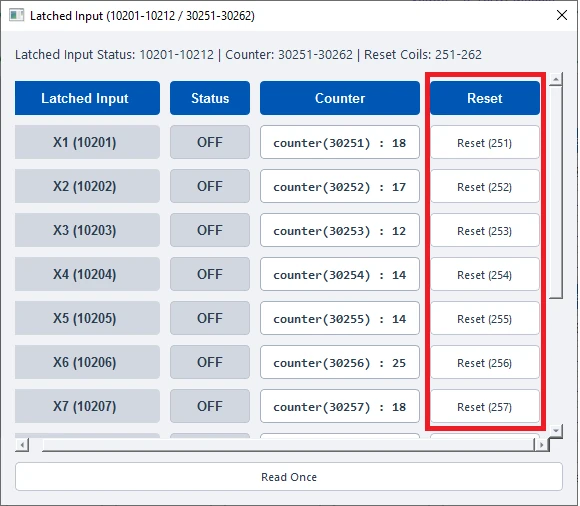Image resolution: width=580 pixels, height=506 pixels.
Task: Click OFF status in X4 row
Action: 210,274
